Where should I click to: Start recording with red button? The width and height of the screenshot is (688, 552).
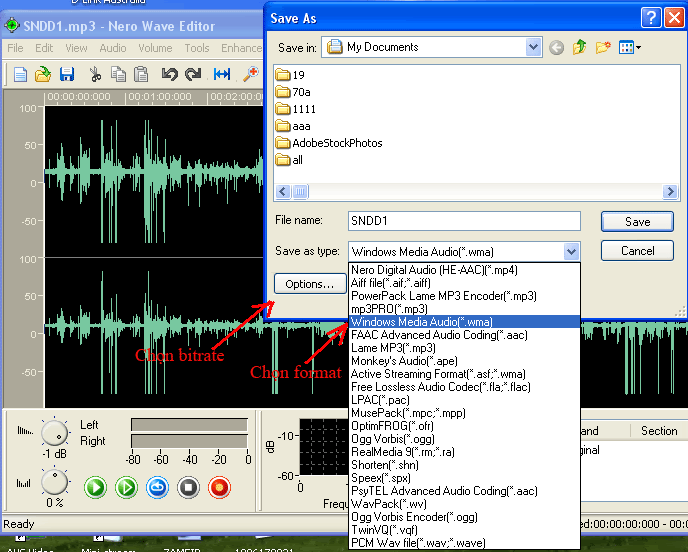click(x=219, y=487)
